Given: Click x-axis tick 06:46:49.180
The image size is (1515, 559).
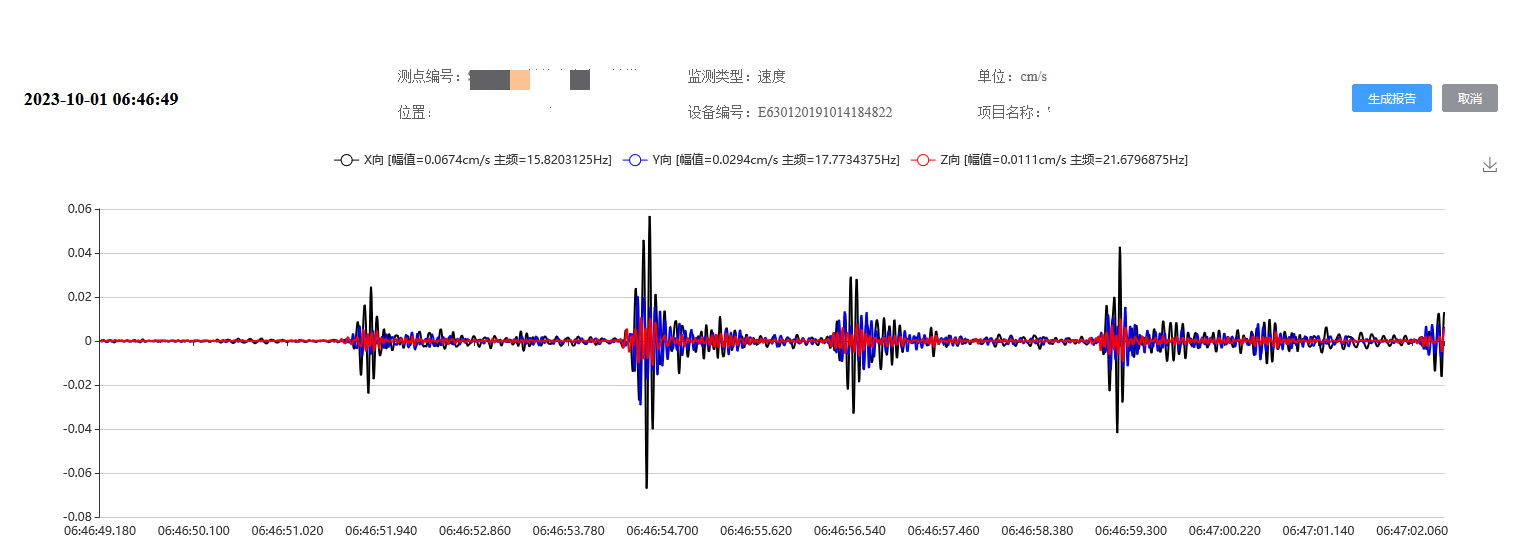Looking at the screenshot, I should click(99, 530).
